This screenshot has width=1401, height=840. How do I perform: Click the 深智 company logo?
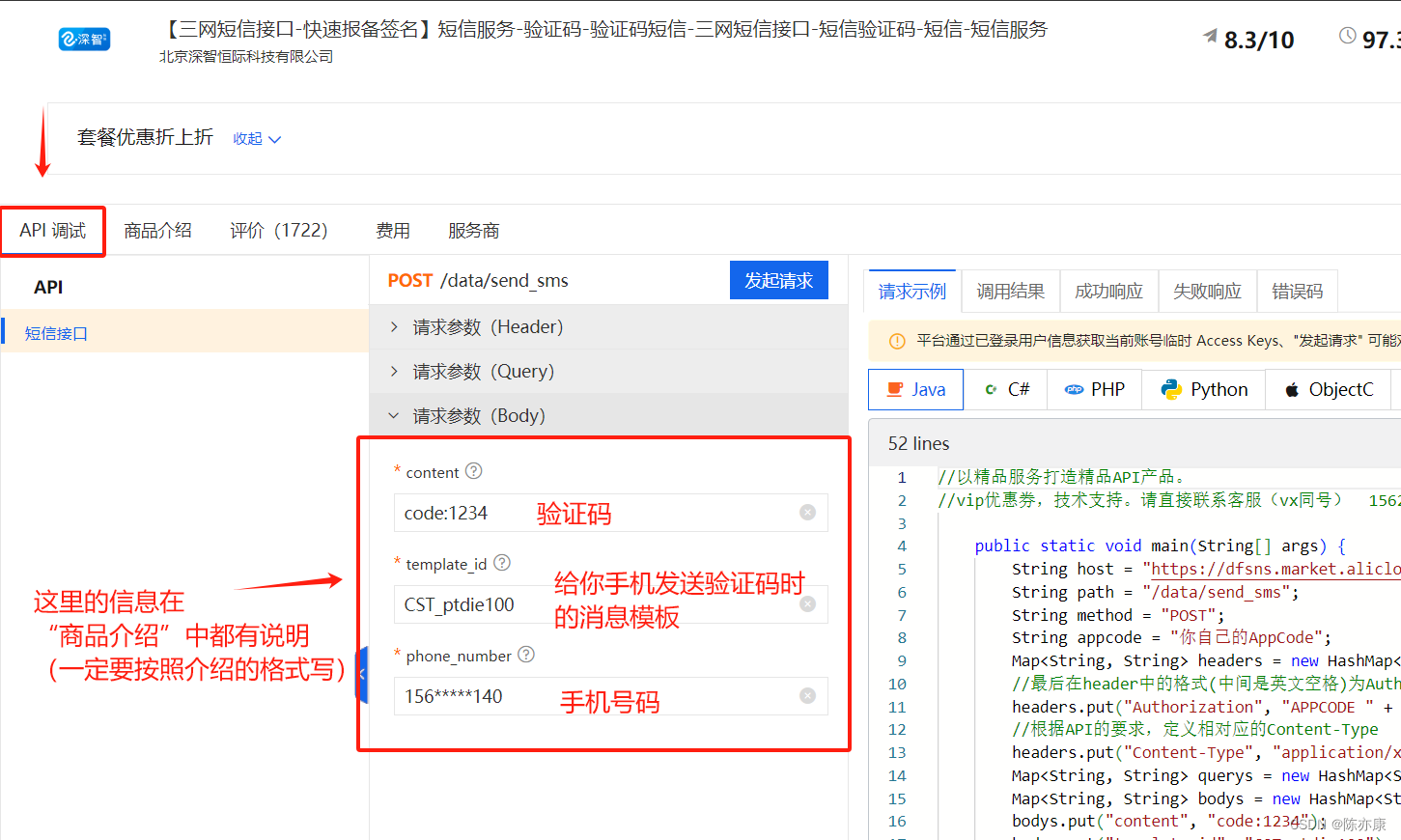pyautogui.click(x=85, y=39)
